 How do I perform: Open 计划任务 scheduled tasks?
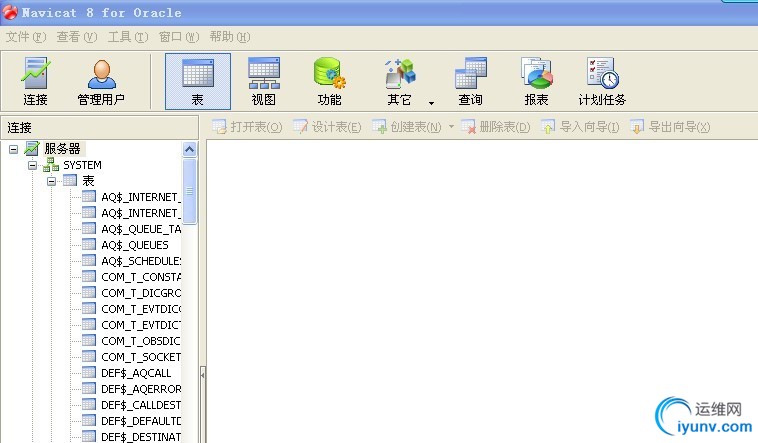point(602,81)
